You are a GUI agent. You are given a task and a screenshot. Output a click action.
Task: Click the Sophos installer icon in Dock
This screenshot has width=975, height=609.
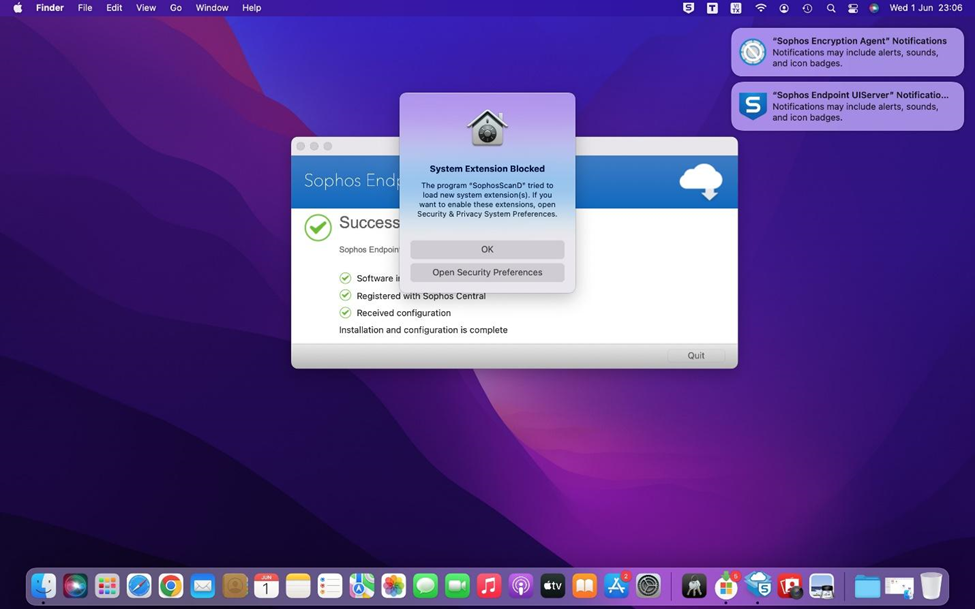pos(758,586)
